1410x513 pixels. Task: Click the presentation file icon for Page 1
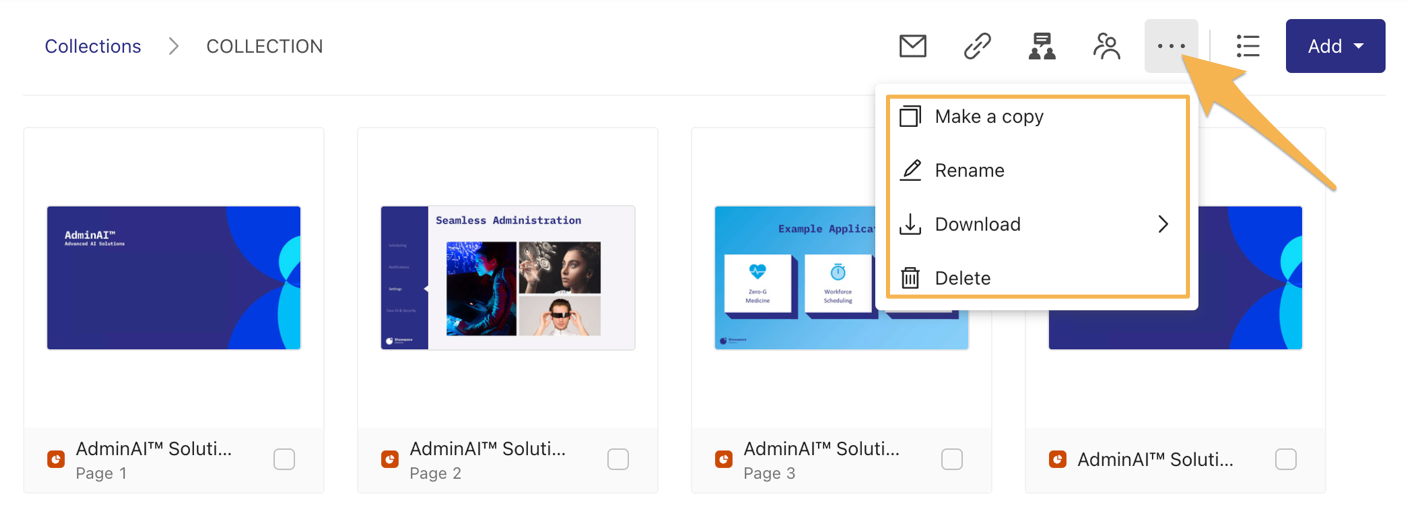pos(56,460)
